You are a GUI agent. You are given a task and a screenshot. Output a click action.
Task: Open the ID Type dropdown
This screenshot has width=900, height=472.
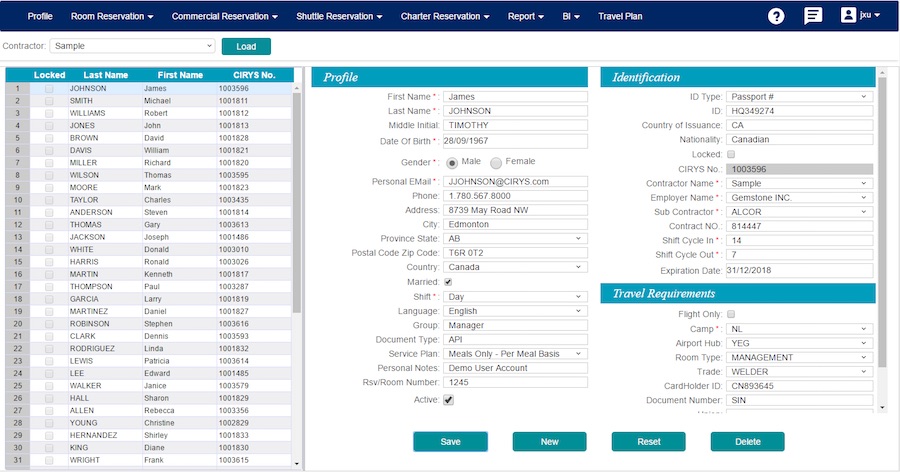pyautogui.click(x=799, y=97)
